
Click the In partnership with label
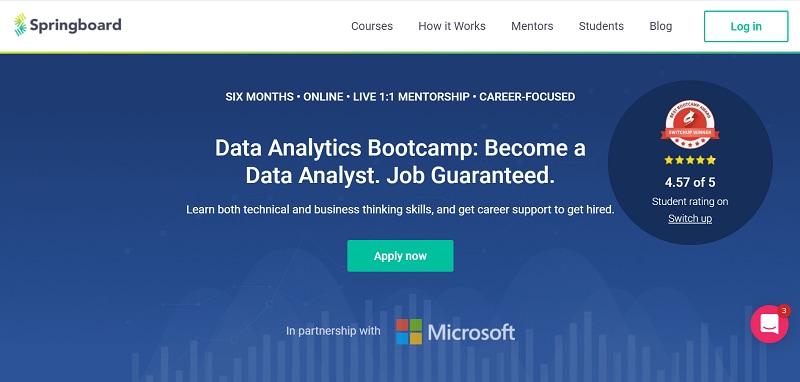[x=333, y=331]
